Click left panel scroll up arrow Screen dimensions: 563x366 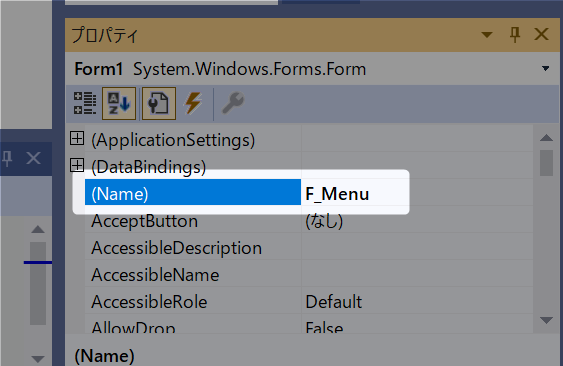point(38,229)
